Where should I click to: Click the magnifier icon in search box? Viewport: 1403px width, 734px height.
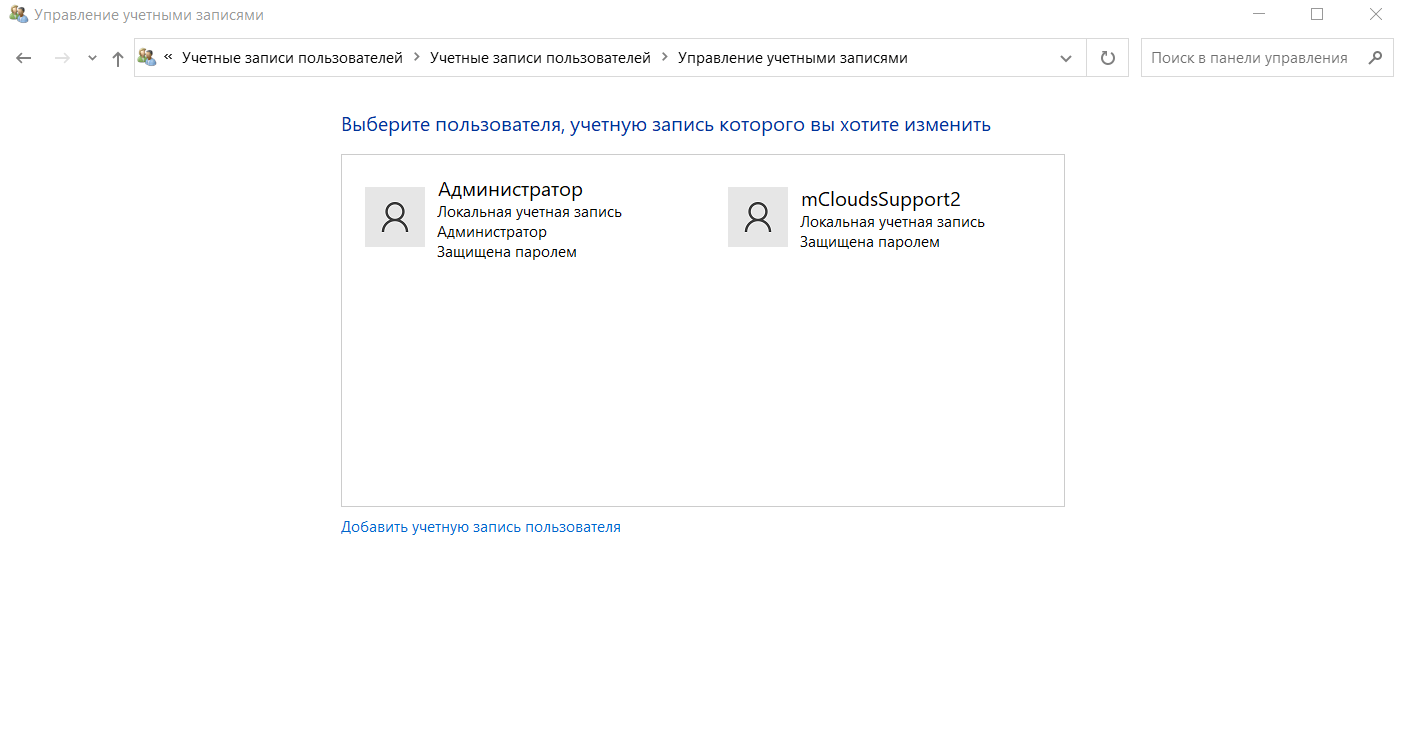point(1376,58)
